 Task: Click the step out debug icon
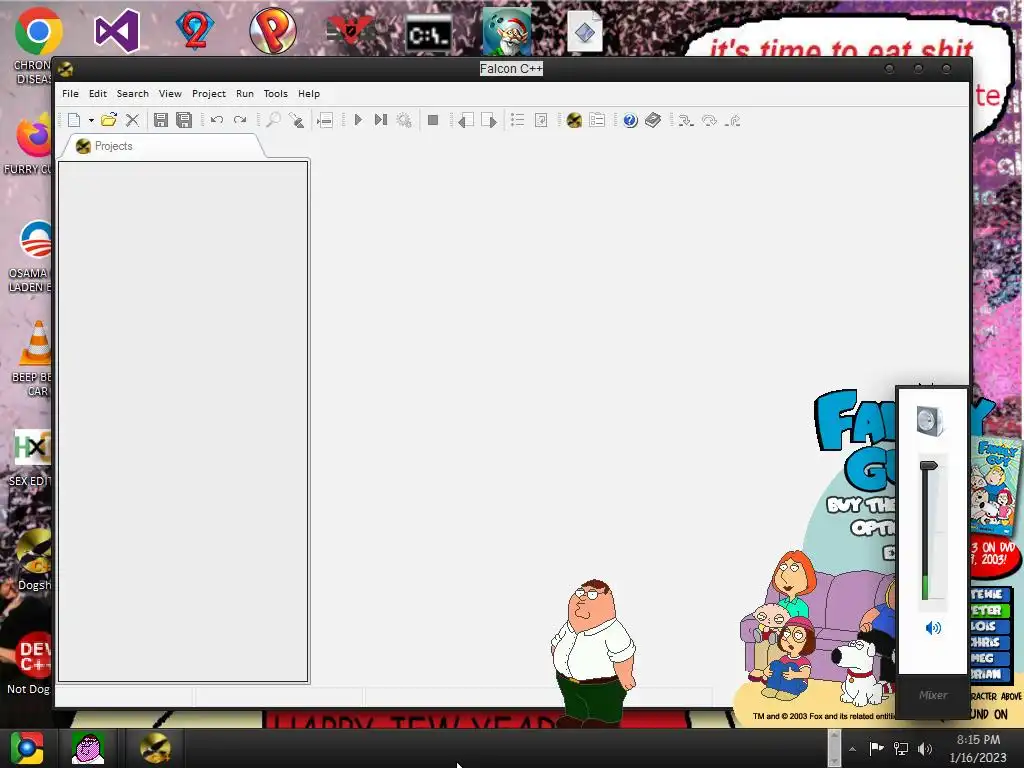tap(733, 120)
